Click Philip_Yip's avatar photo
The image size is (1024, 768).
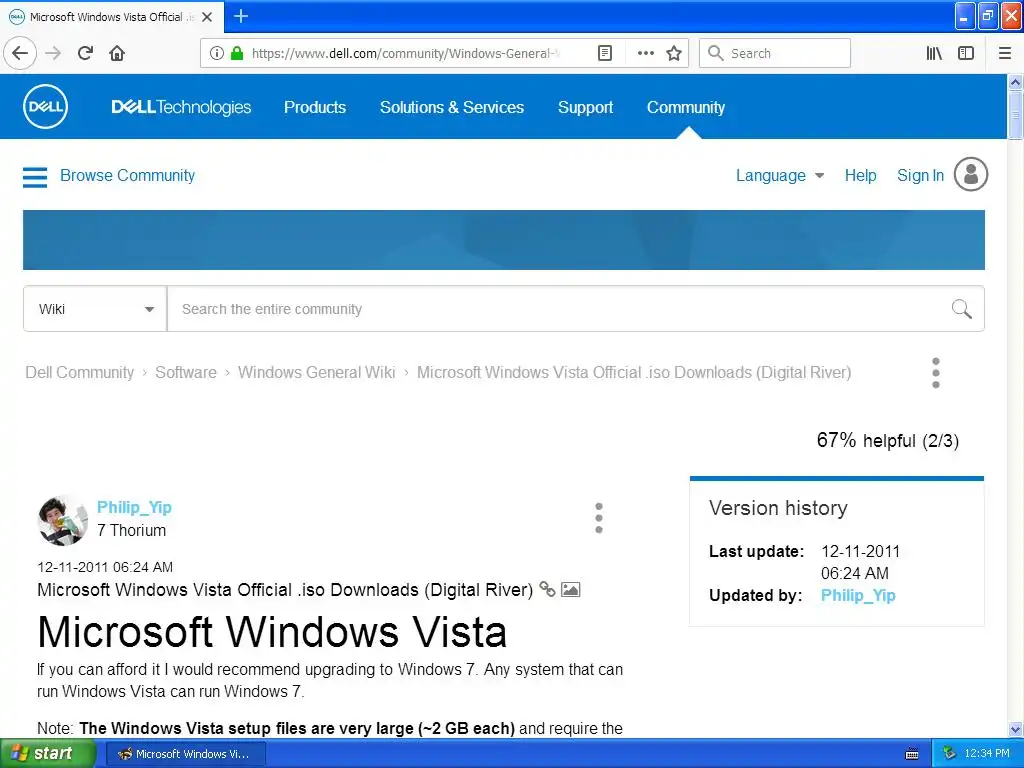[62, 520]
